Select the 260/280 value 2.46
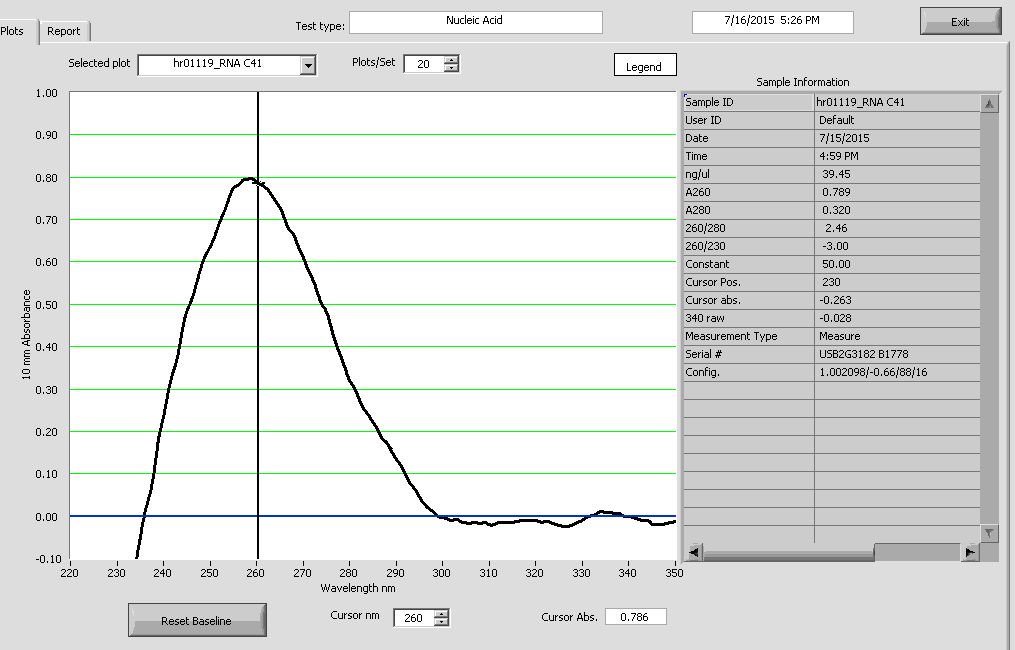Screen dimensions: 1015x650 point(897,229)
